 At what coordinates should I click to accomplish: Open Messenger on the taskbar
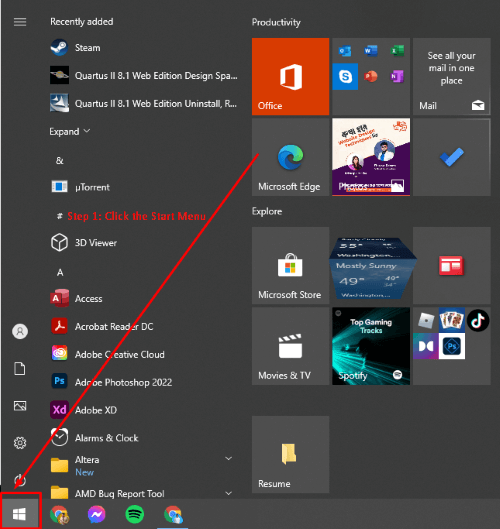pyautogui.click(x=96, y=514)
